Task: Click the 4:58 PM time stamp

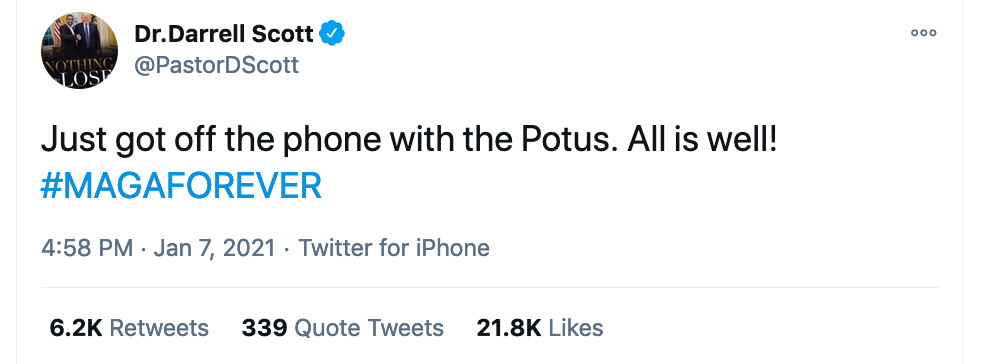Action: click(x=87, y=248)
